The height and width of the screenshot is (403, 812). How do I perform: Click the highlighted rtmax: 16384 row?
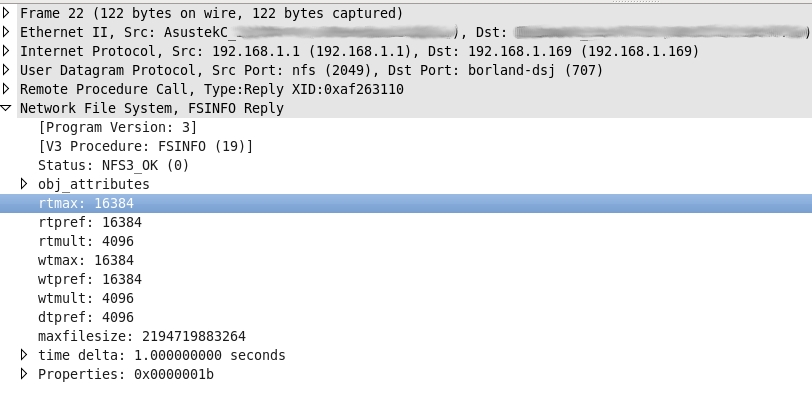point(86,203)
